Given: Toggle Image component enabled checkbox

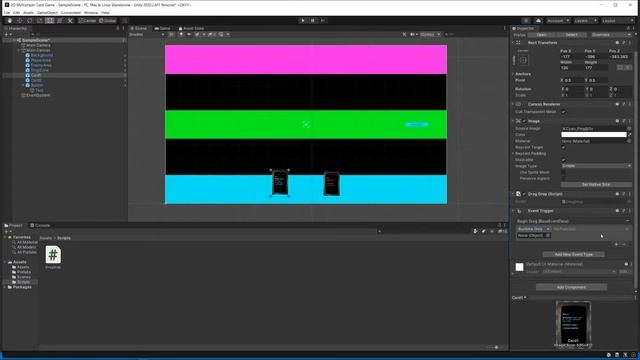Looking at the screenshot, I should (x=524, y=121).
